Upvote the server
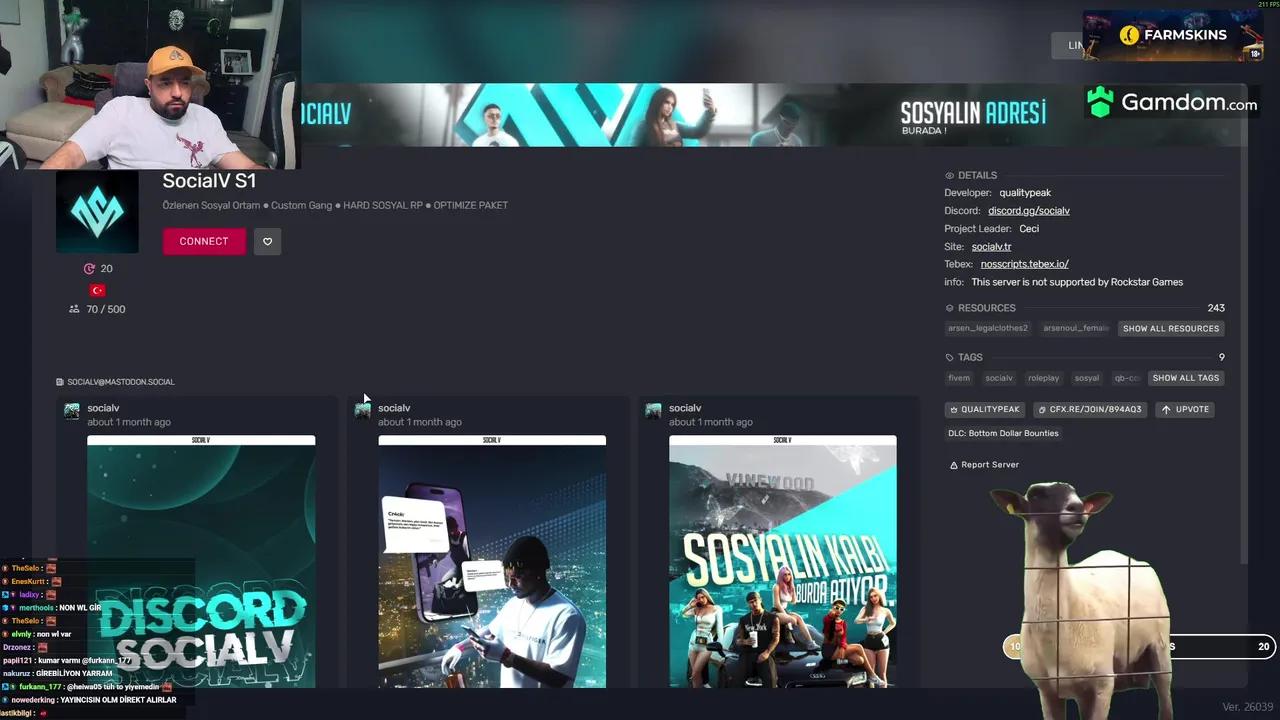This screenshot has height=720, width=1280. point(1185,409)
